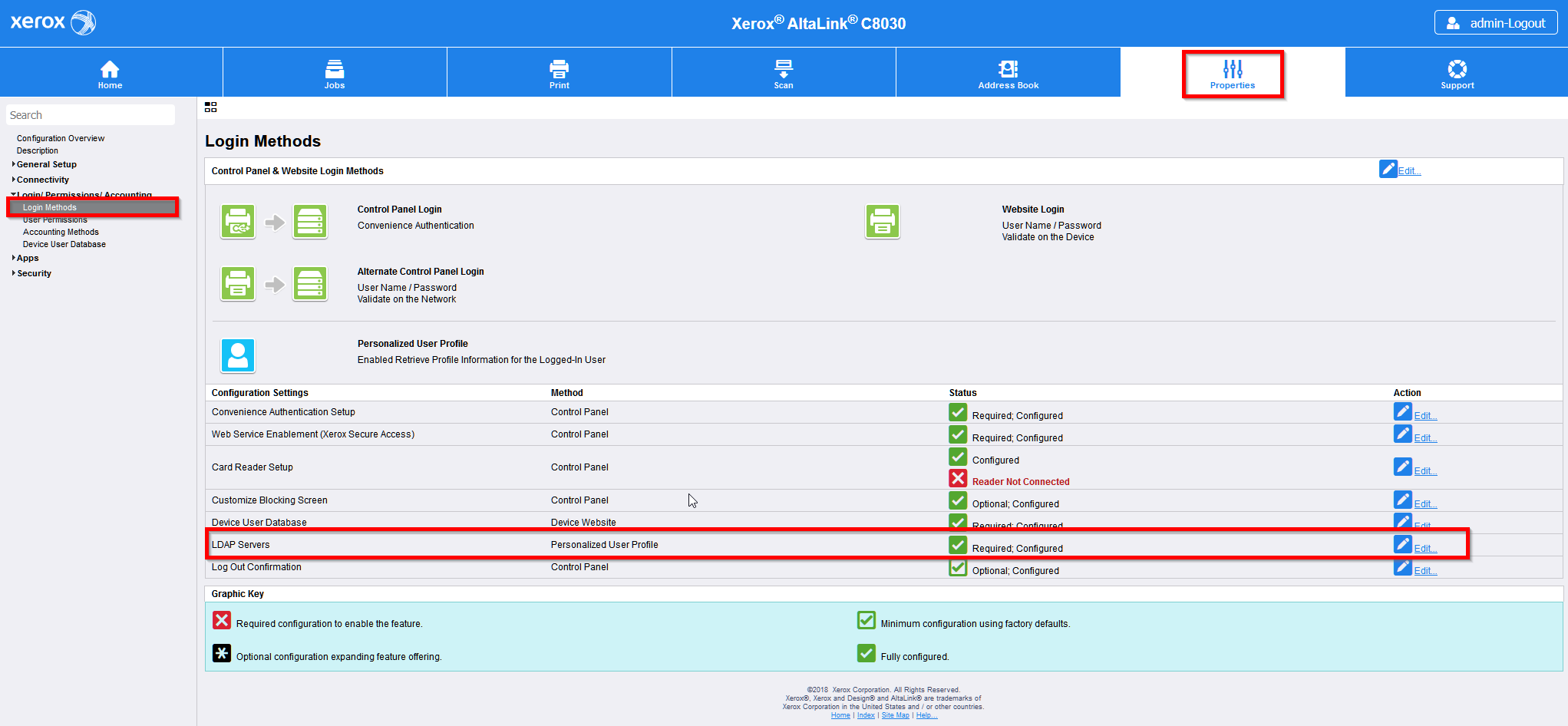Image resolution: width=1568 pixels, height=726 pixels.
Task: Click Edit link for Card Reader Setup
Action: click(1425, 471)
